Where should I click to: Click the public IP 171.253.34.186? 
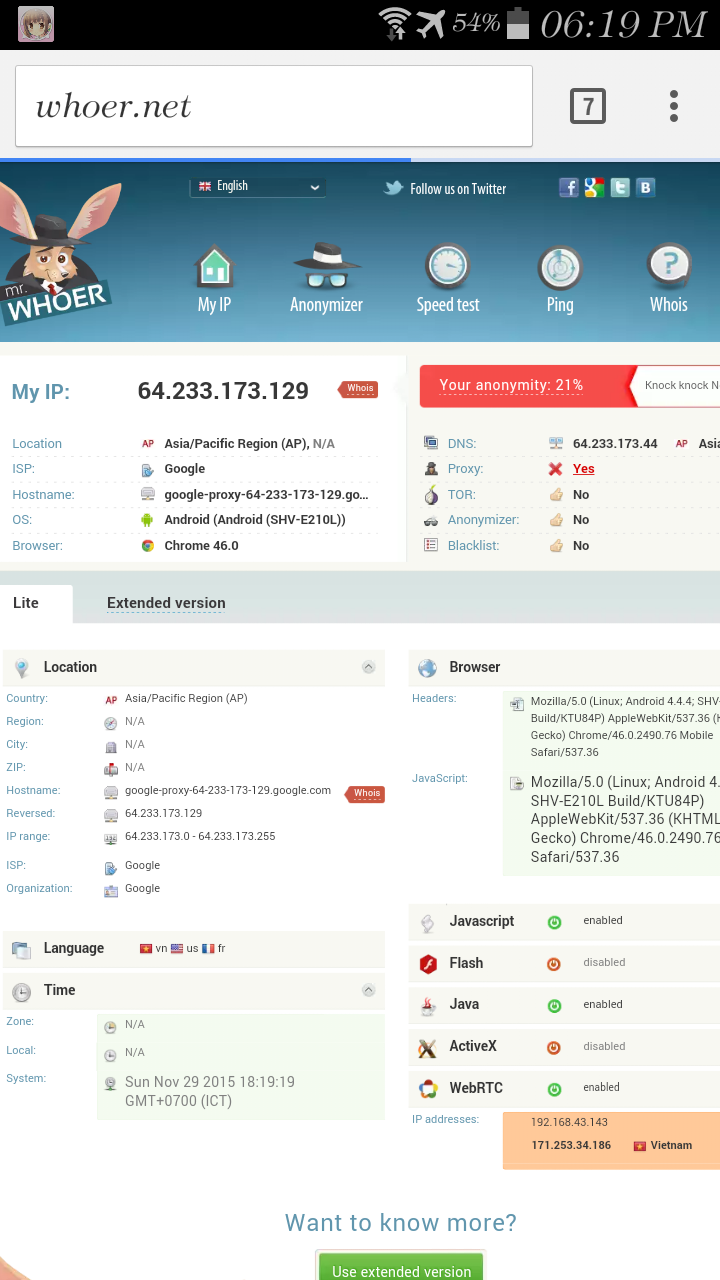571,1146
